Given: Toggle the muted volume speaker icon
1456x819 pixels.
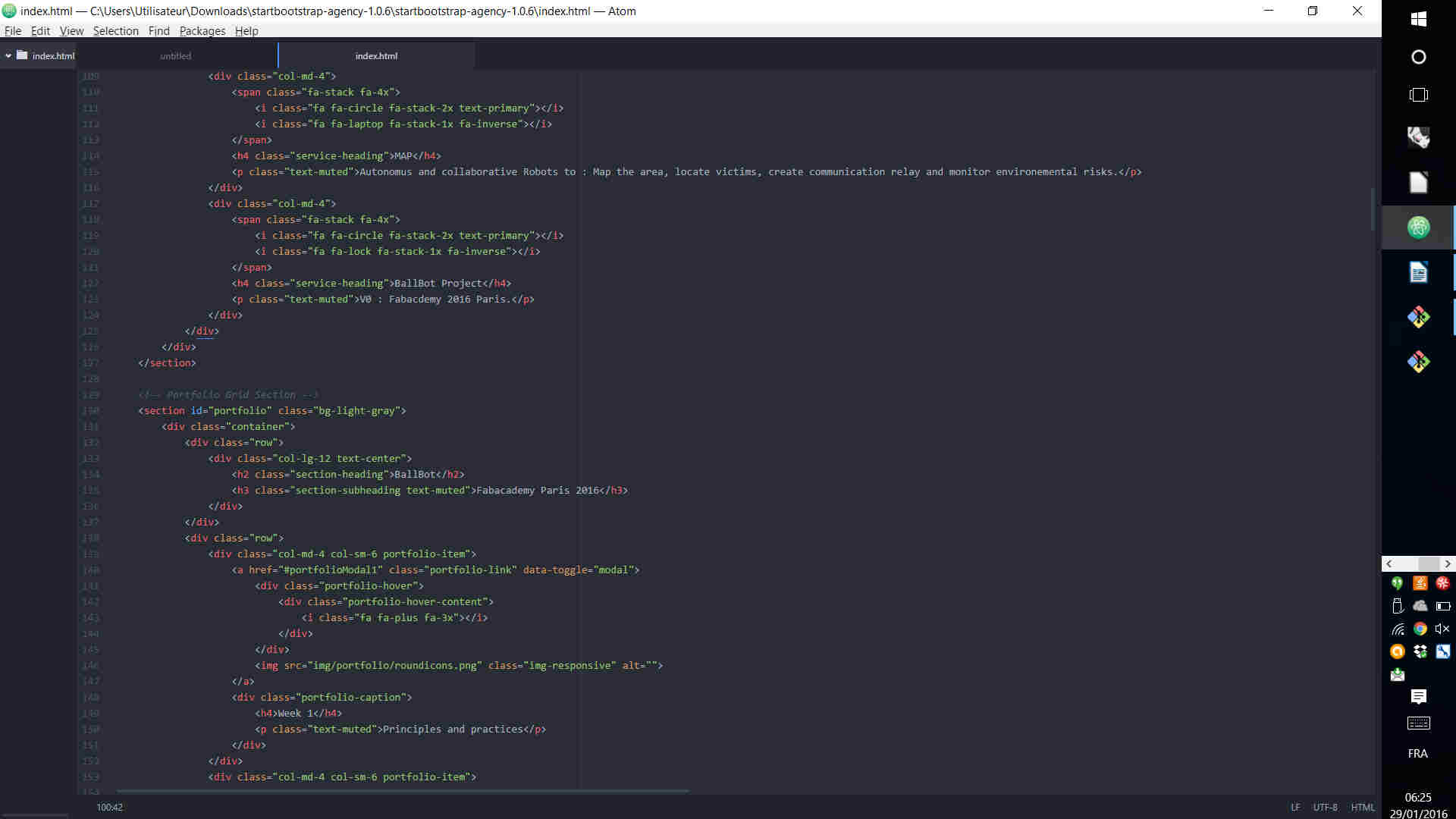Looking at the screenshot, I should click(x=1442, y=629).
